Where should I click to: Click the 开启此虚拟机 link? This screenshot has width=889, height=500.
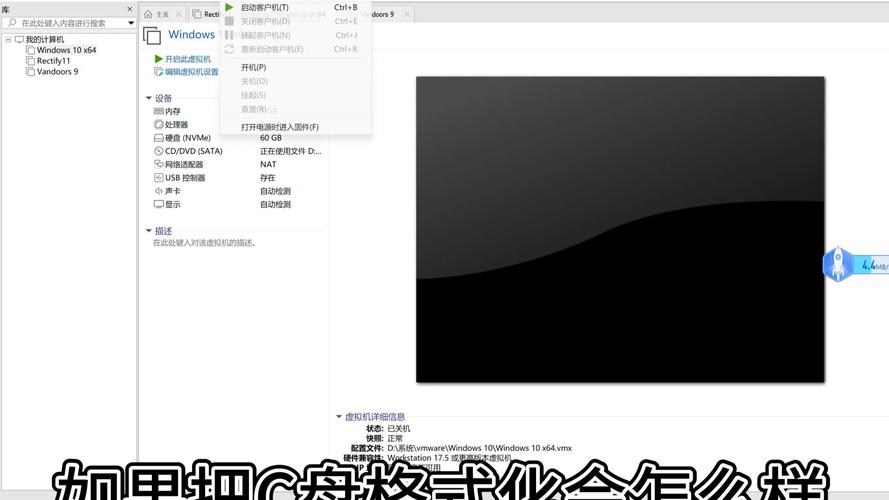click(187, 59)
